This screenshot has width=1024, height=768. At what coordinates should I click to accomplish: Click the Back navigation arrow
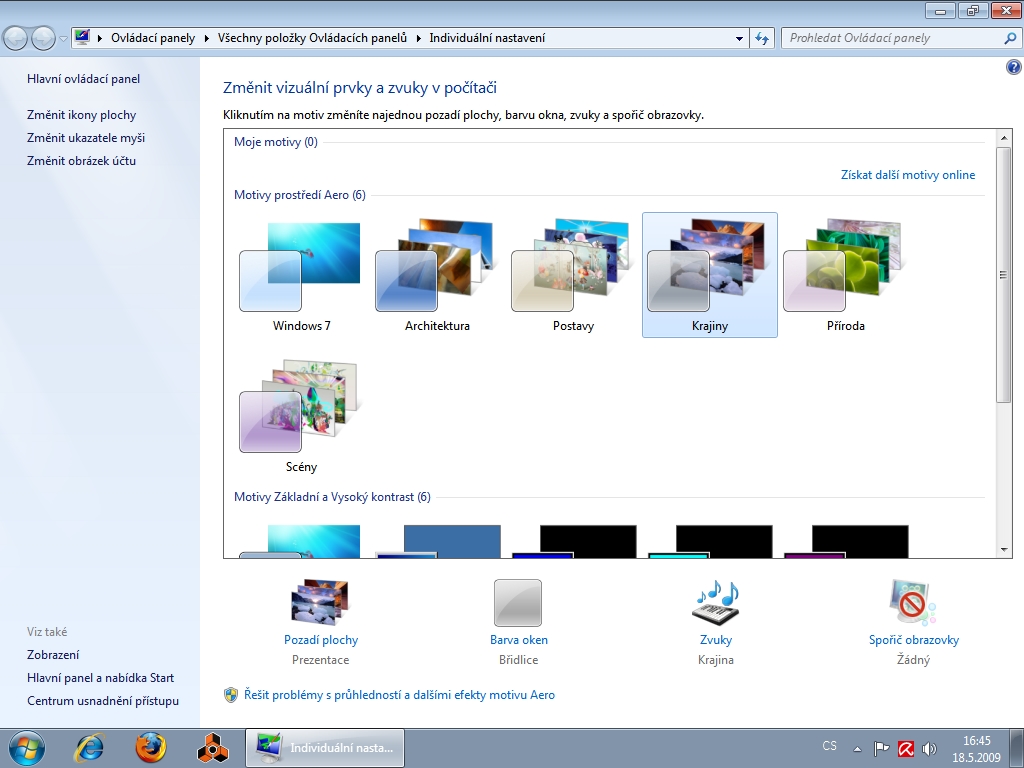click(16, 38)
